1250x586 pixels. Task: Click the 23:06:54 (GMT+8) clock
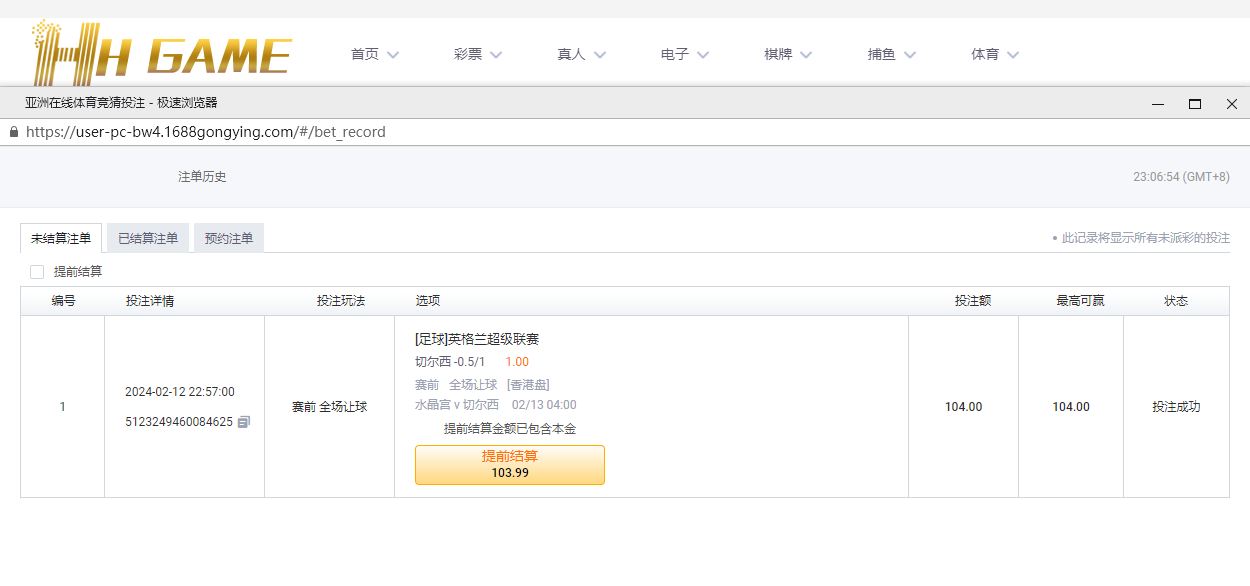(x=1181, y=177)
